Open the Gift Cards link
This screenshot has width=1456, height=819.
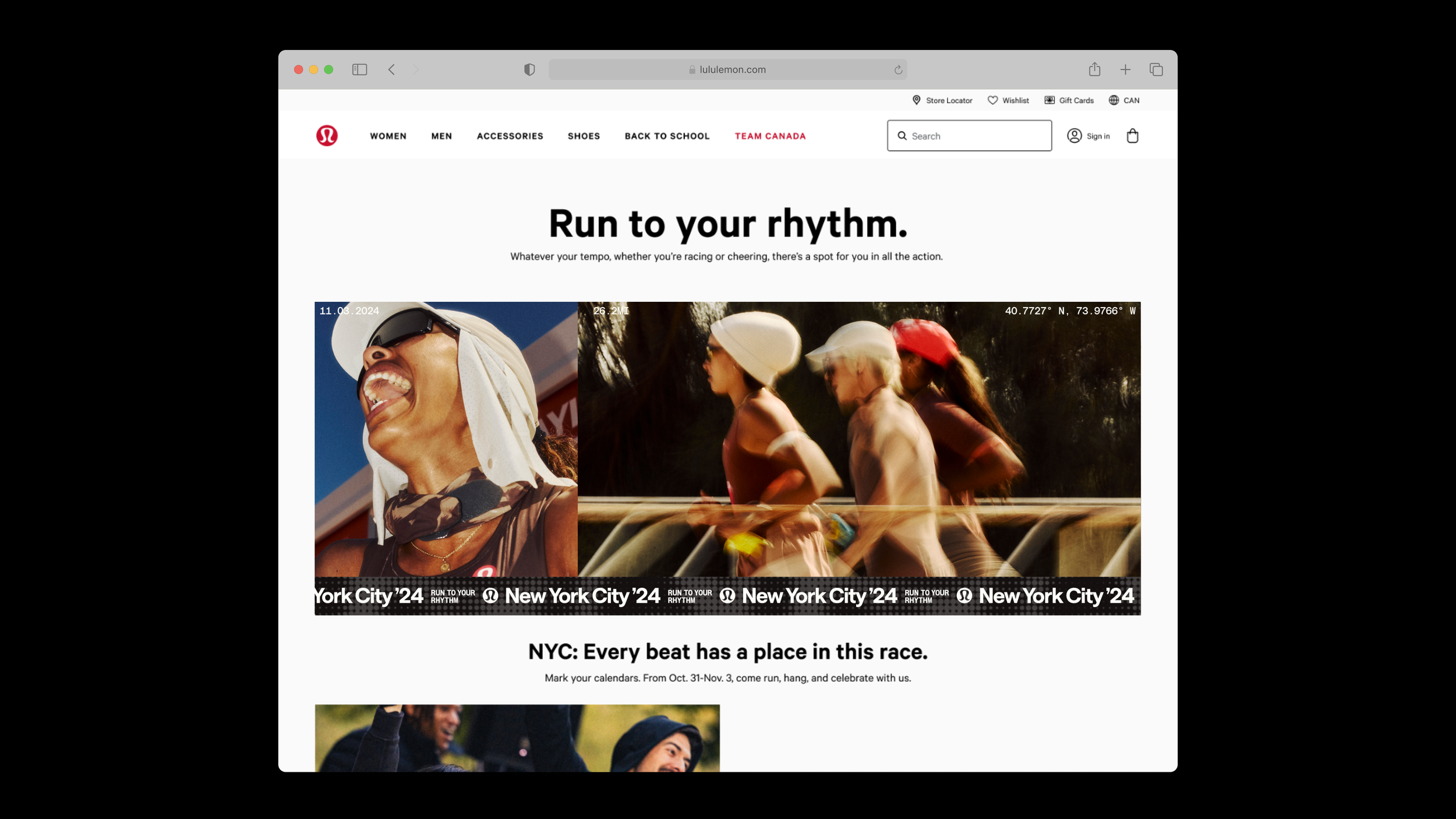click(1069, 101)
